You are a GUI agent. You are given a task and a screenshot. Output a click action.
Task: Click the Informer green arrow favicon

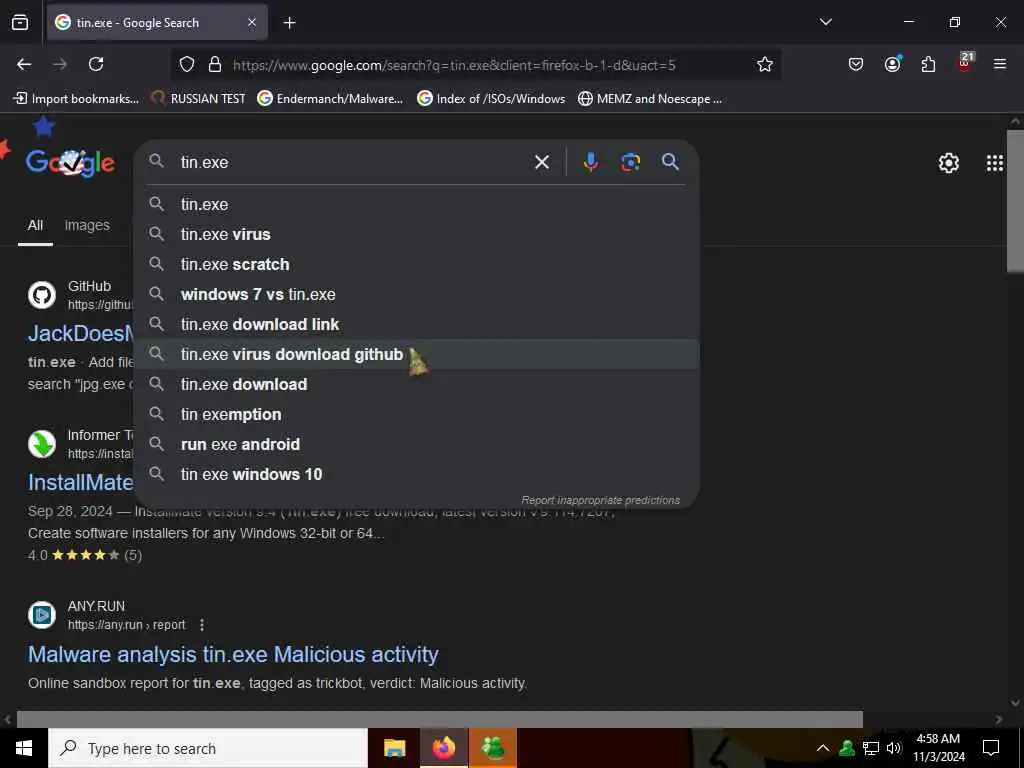(x=42, y=444)
